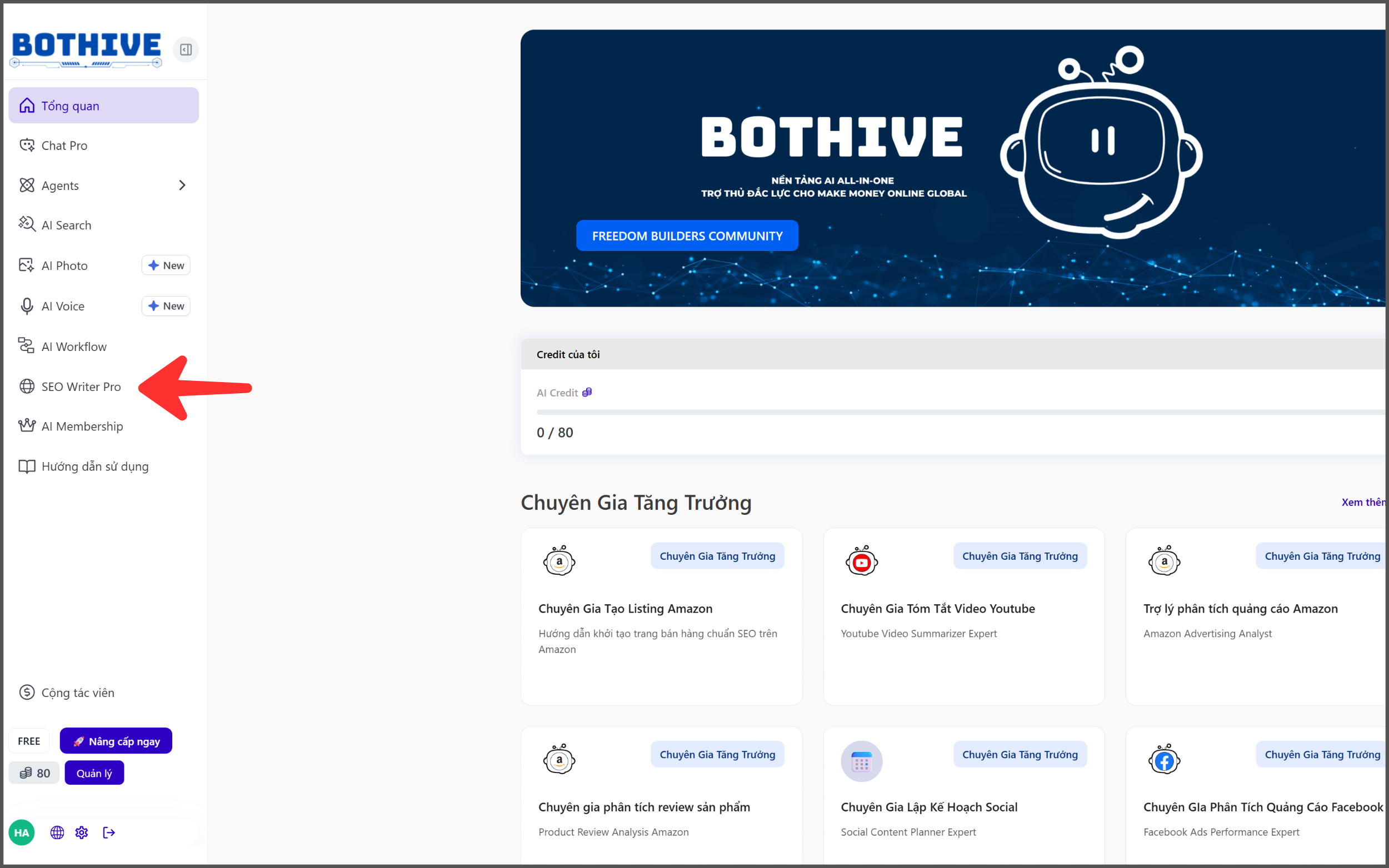Click the Chuyên Gia Tăng Trưởng section heading

pyautogui.click(x=636, y=503)
